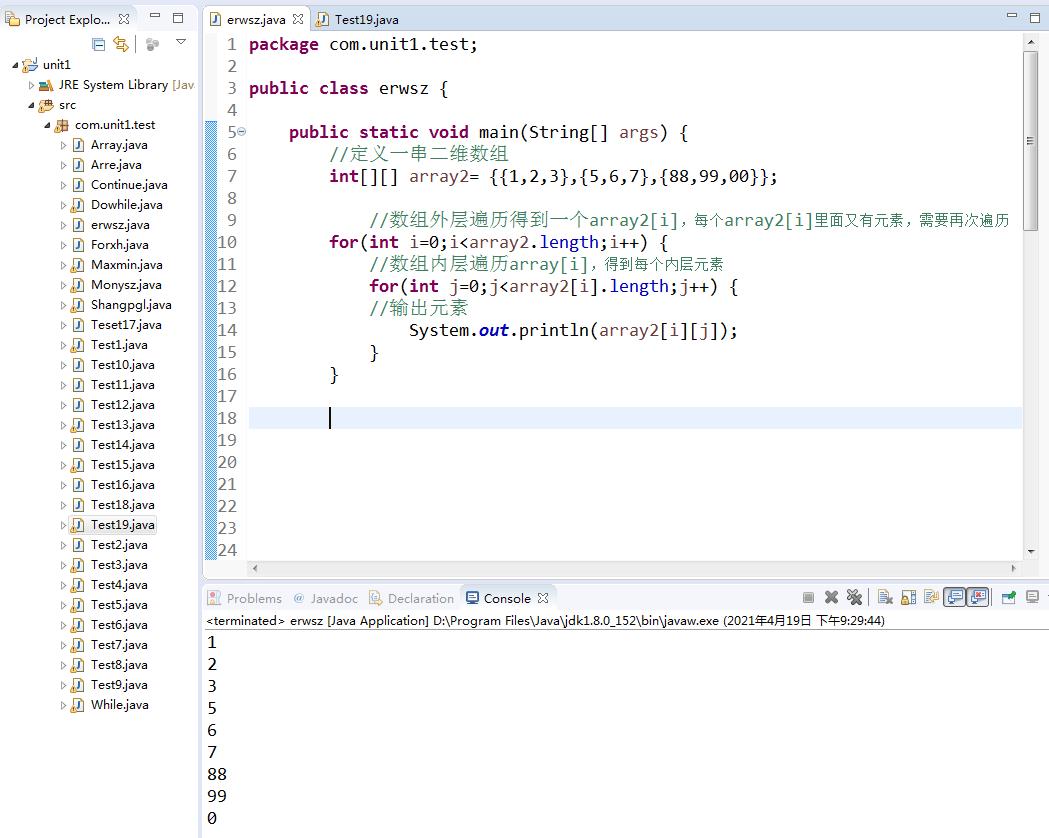Click code line 14 System.out.println
1049x838 pixels.
click(573, 330)
